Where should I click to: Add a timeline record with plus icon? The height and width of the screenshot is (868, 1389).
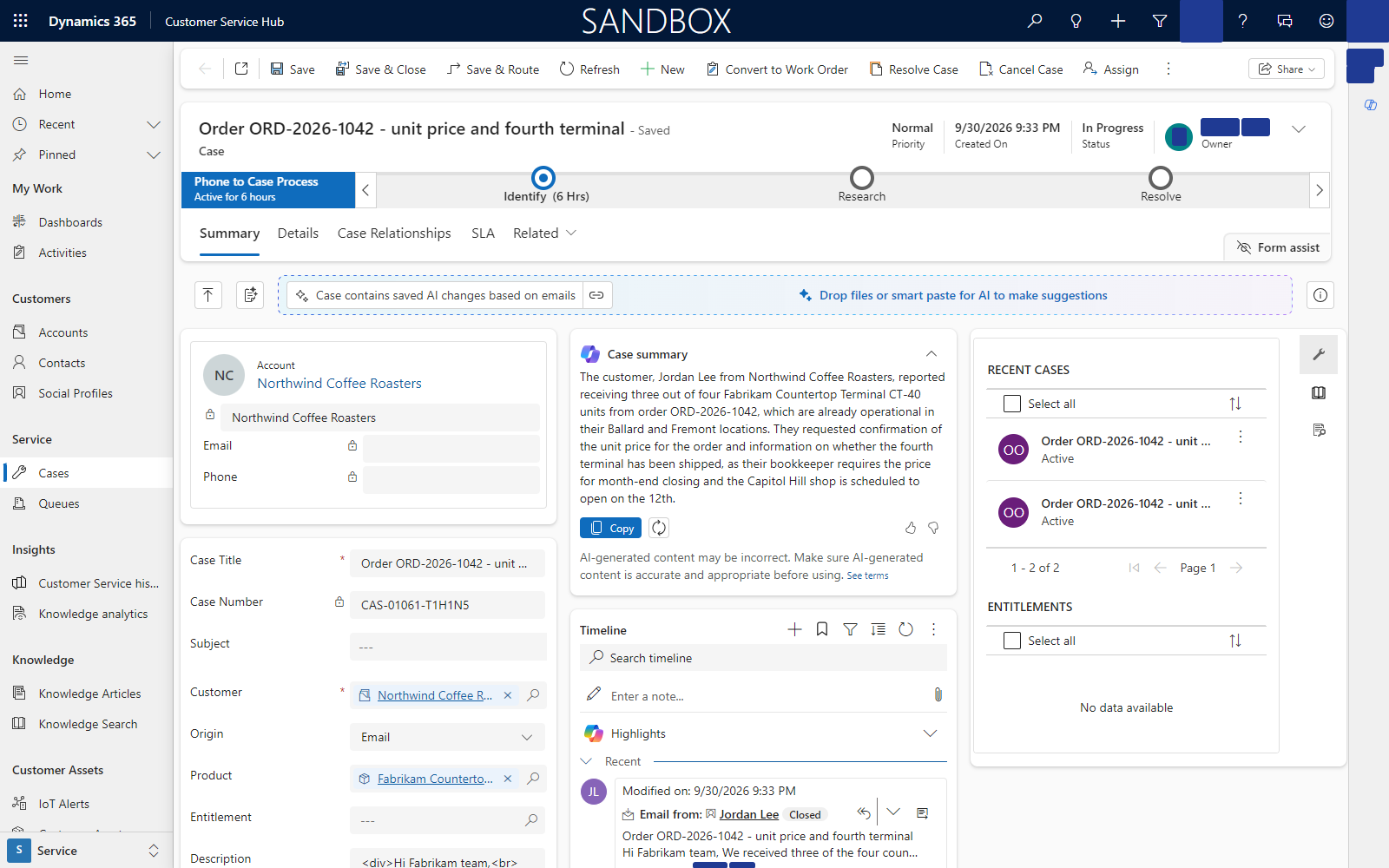tap(794, 629)
